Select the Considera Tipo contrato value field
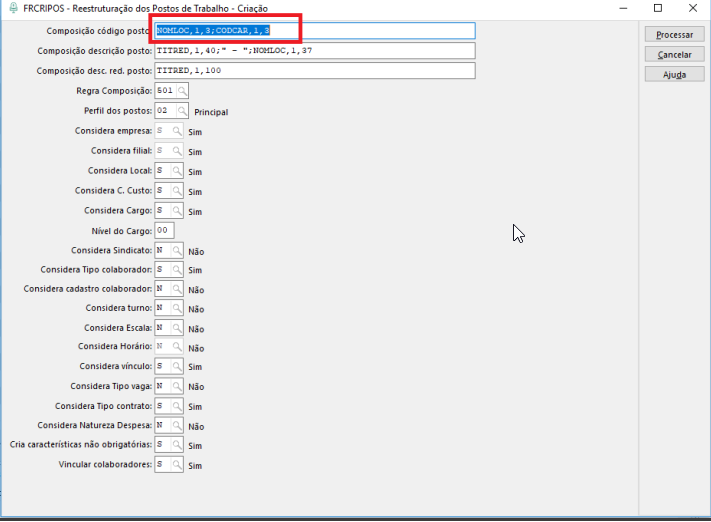This screenshot has height=522, width=711. pyautogui.click(x=162, y=406)
